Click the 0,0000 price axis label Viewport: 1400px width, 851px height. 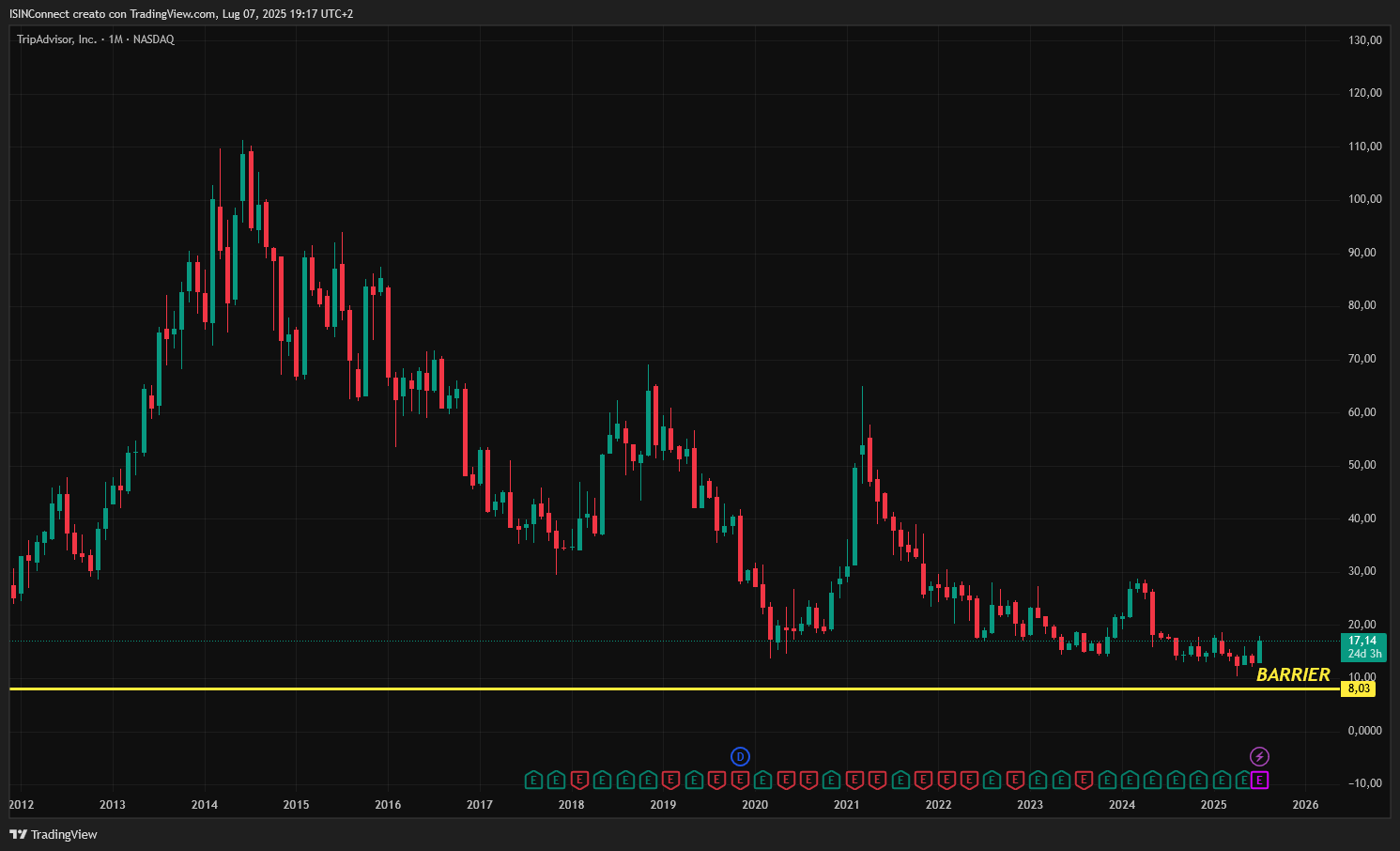1364,731
